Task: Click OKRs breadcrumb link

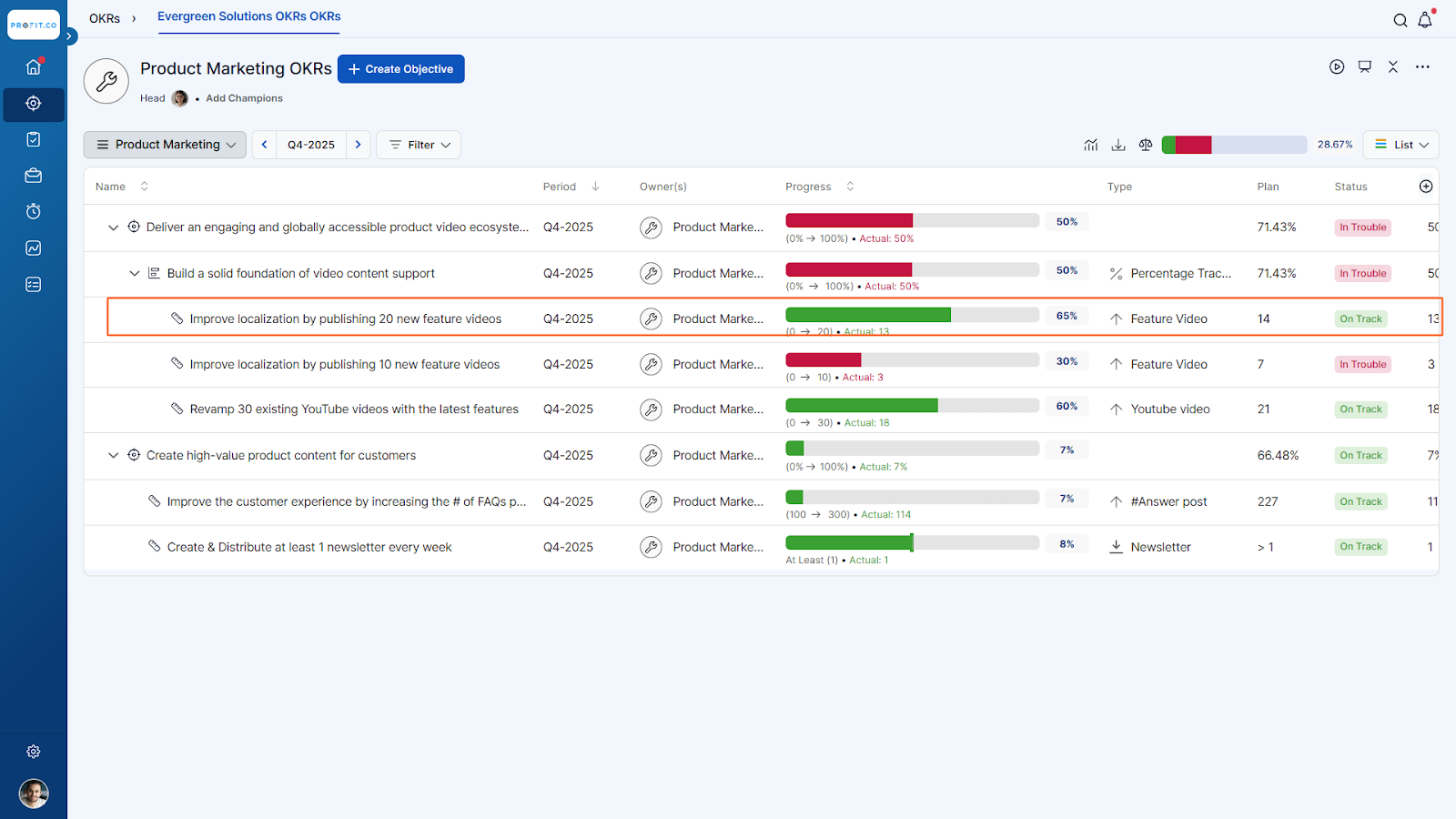Action: click(x=105, y=18)
